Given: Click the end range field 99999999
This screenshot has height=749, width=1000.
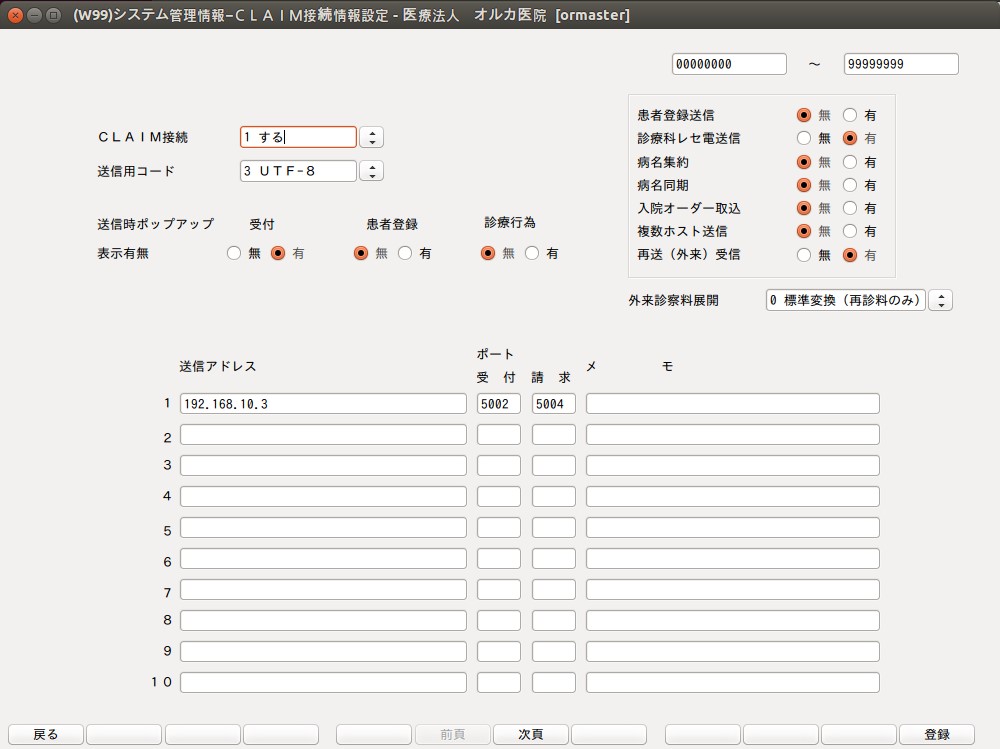Looking at the screenshot, I should click(901, 64).
